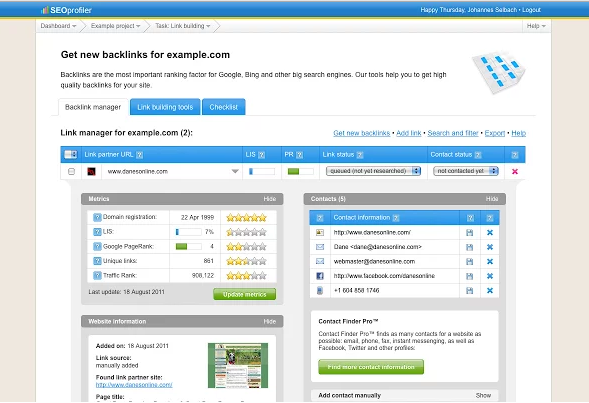The image size is (589, 403).
Task: Click the Update metrics button
Action: (x=245, y=294)
